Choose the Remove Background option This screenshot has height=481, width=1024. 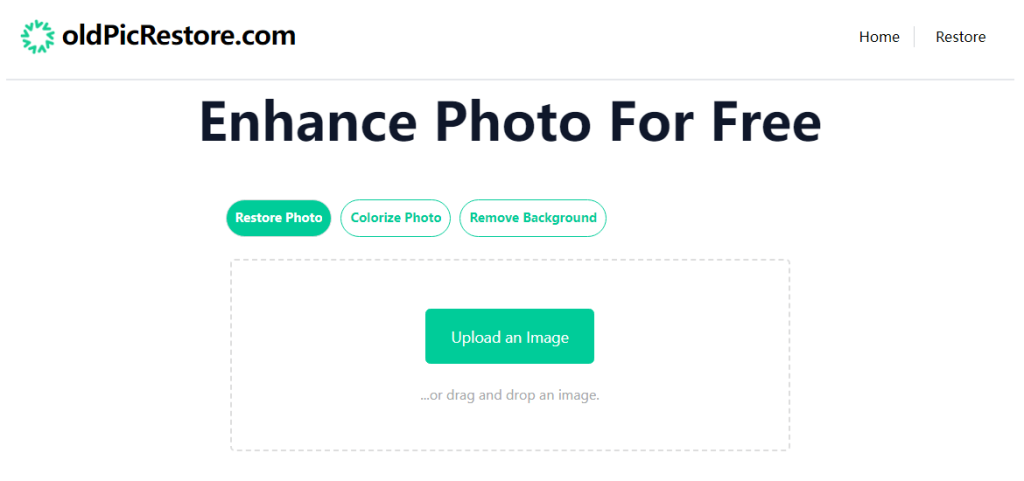(x=533, y=218)
